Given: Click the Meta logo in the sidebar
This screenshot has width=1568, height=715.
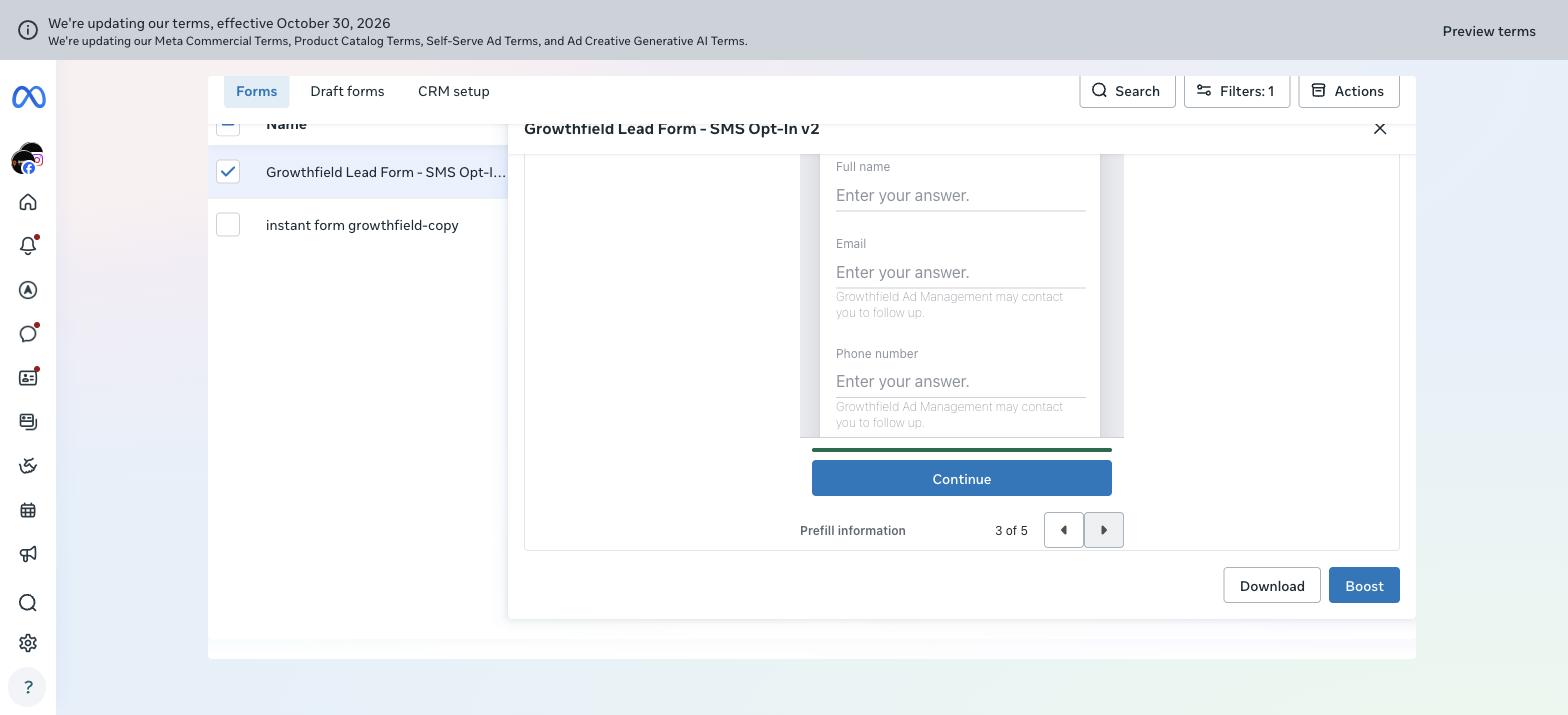Looking at the screenshot, I should 28,97.
